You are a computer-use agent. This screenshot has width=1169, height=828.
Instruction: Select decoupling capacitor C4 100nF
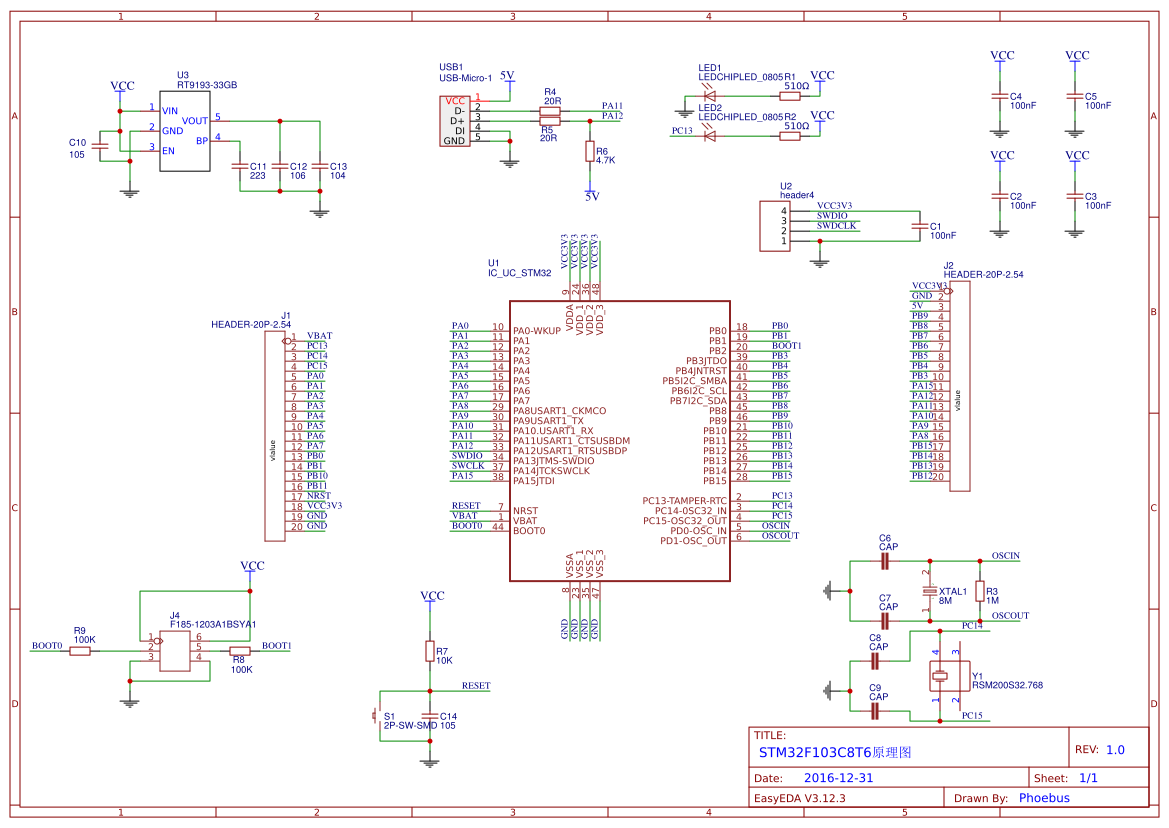click(x=1000, y=96)
